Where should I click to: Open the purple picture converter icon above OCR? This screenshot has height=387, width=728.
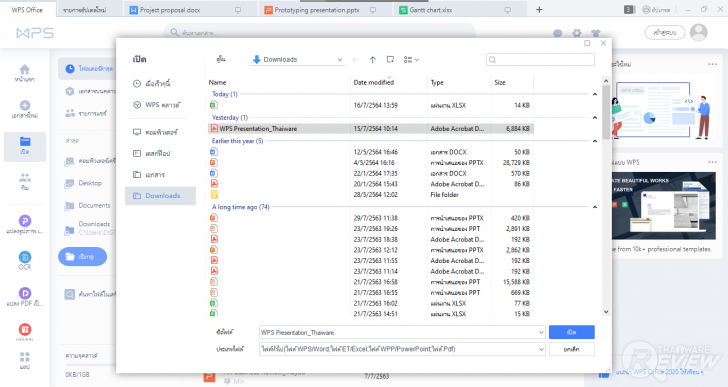[25, 221]
